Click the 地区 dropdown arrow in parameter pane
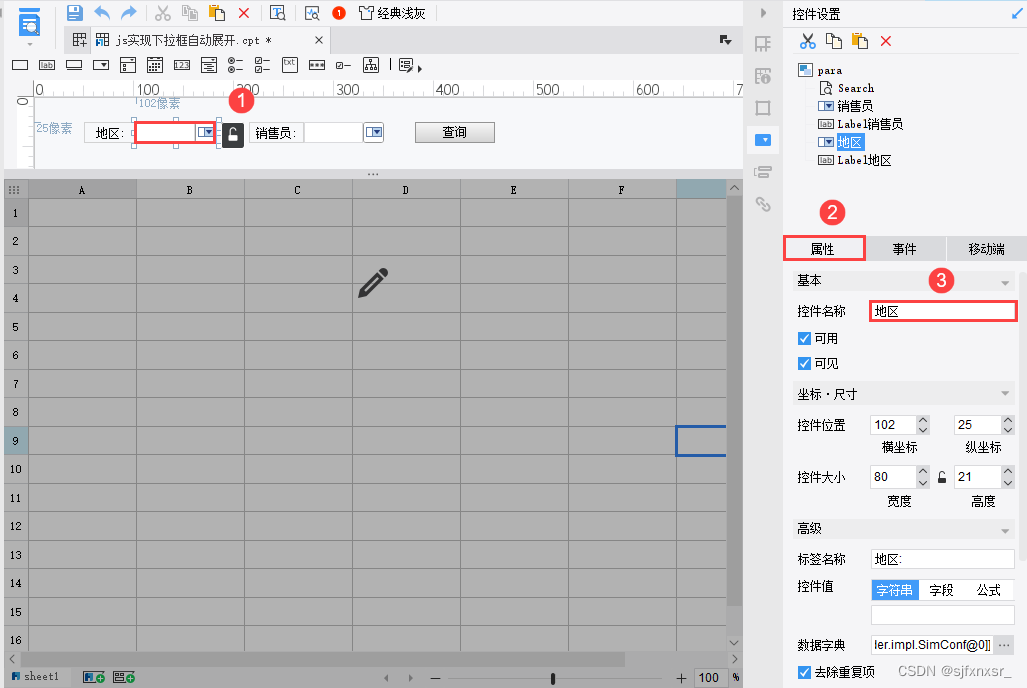The width and height of the screenshot is (1027, 688). click(x=206, y=132)
